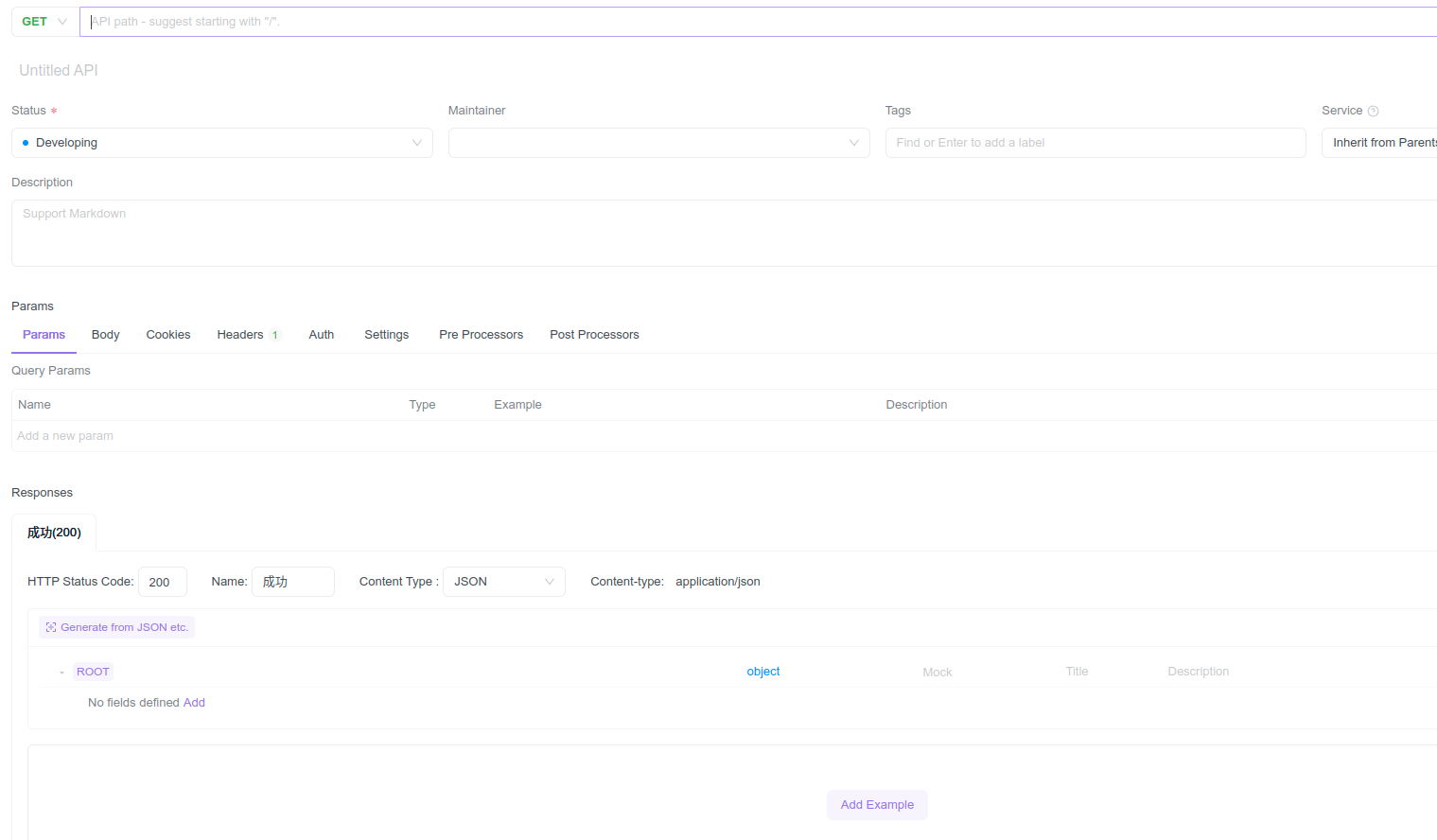Open the GET method dropdown
Screen dimensions: 1437x840
(x=44, y=22)
